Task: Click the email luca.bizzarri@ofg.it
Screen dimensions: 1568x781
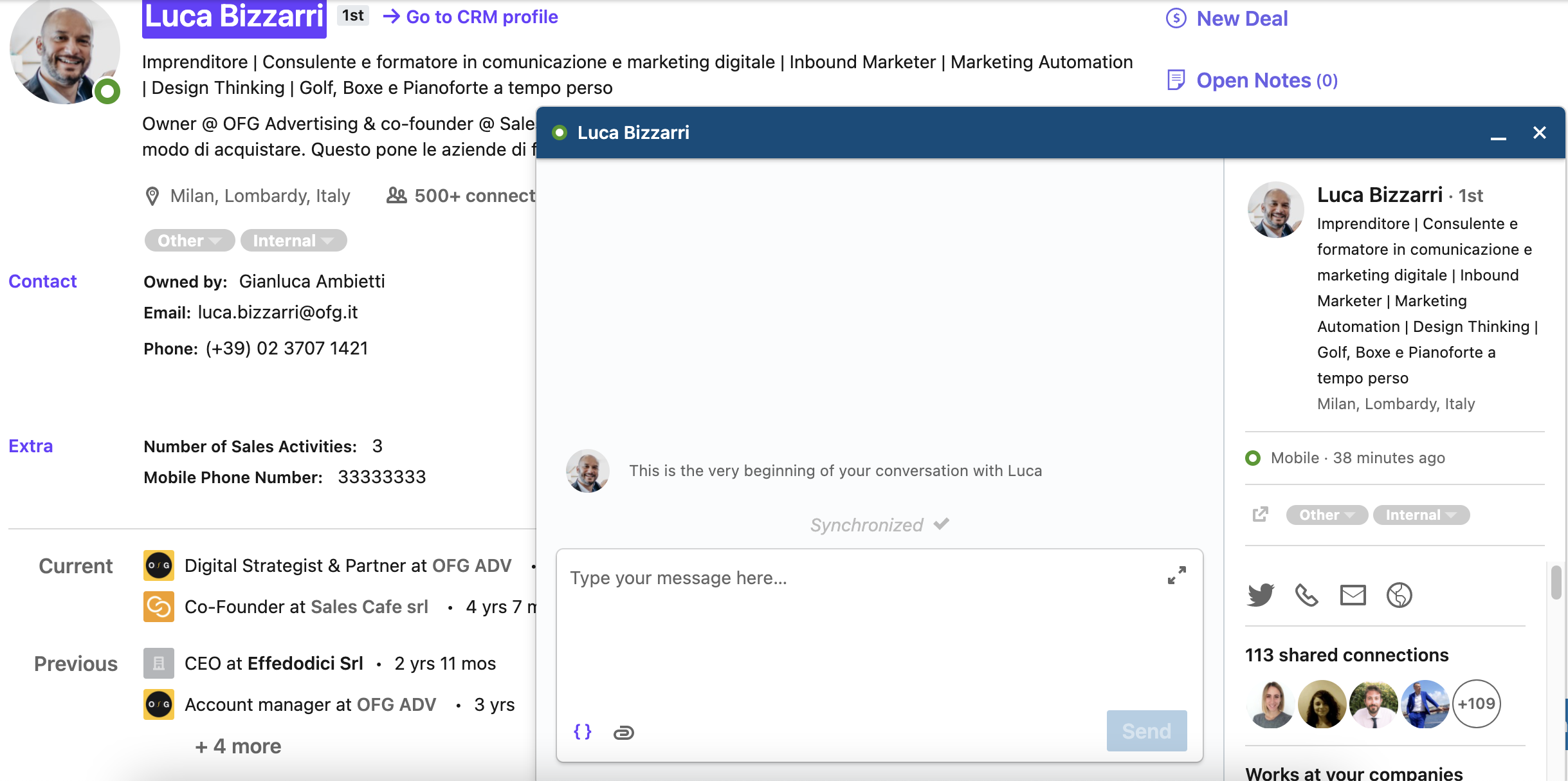Action: [278, 313]
